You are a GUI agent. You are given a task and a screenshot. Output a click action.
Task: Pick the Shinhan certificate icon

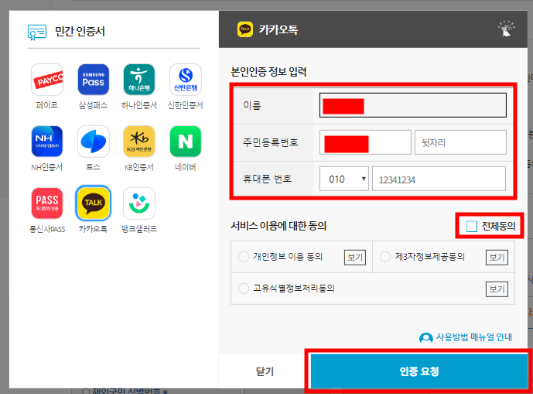[x=185, y=80]
